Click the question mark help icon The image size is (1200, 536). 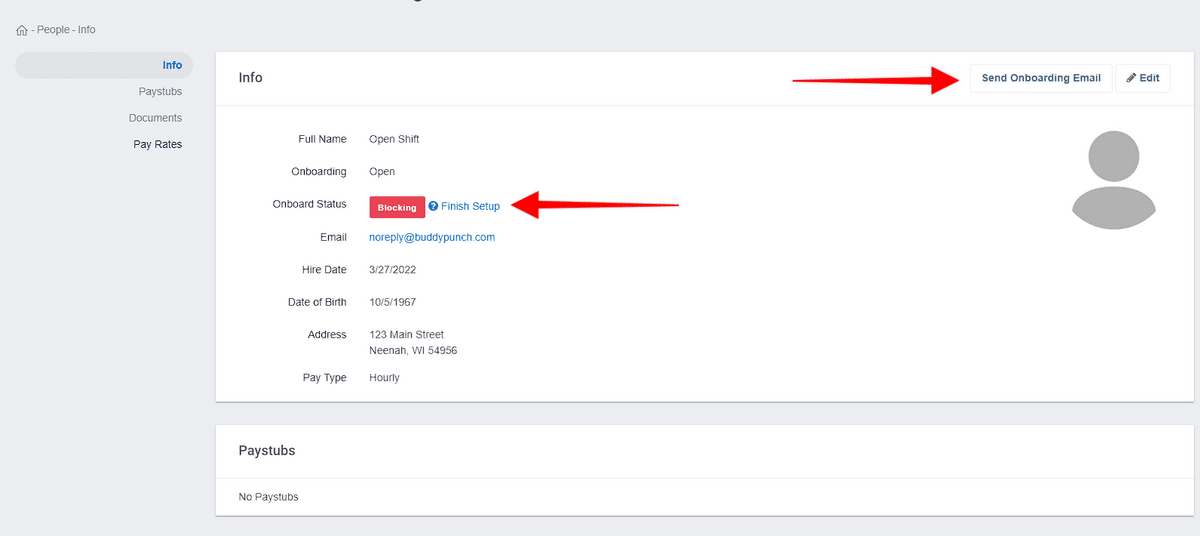[x=433, y=206]
